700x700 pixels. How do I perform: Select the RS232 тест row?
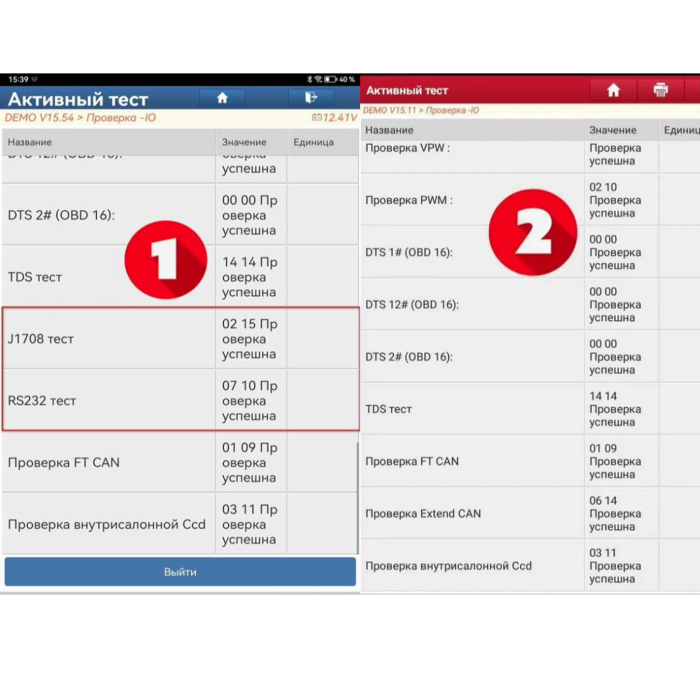180,400
